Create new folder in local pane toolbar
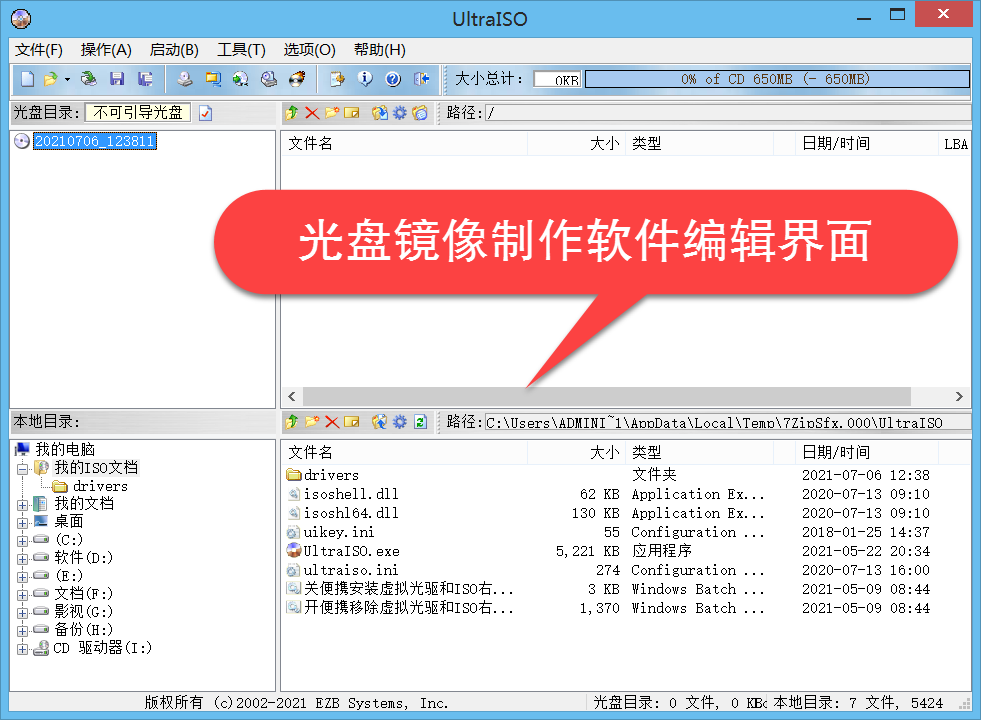This screenshot has height=720, width=981. 312,422
